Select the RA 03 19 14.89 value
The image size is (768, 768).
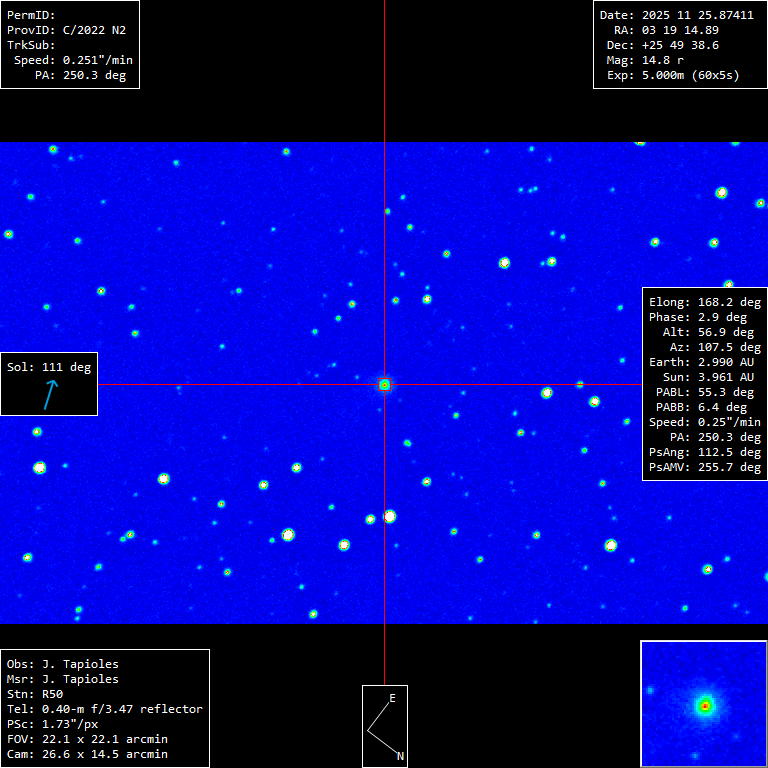[666, 30]
